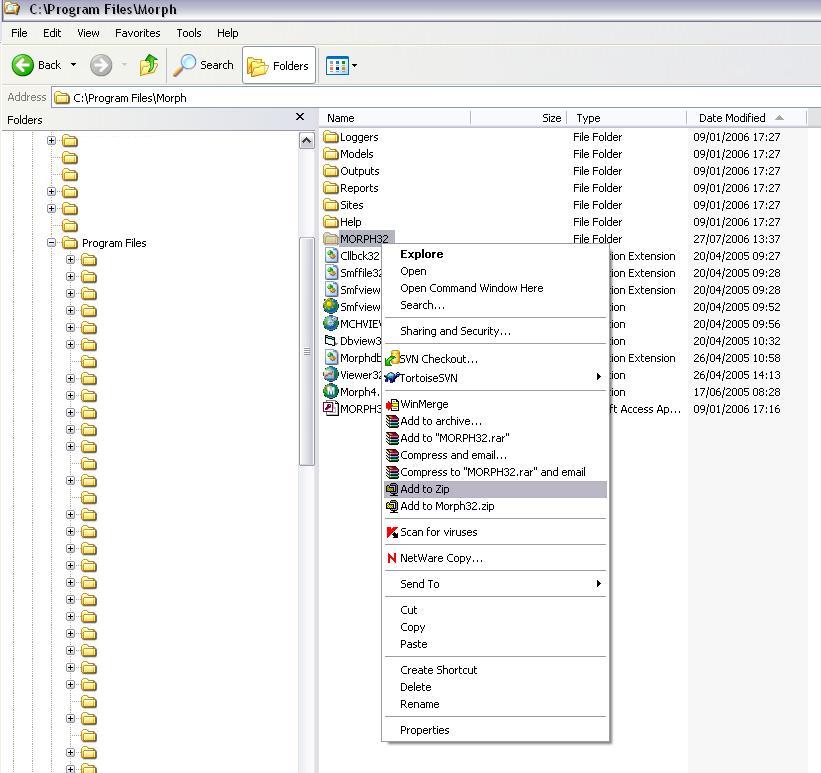Launch WinMerge from the context menu
Screen dimensions: 821x773
click(x=424, y=404)
